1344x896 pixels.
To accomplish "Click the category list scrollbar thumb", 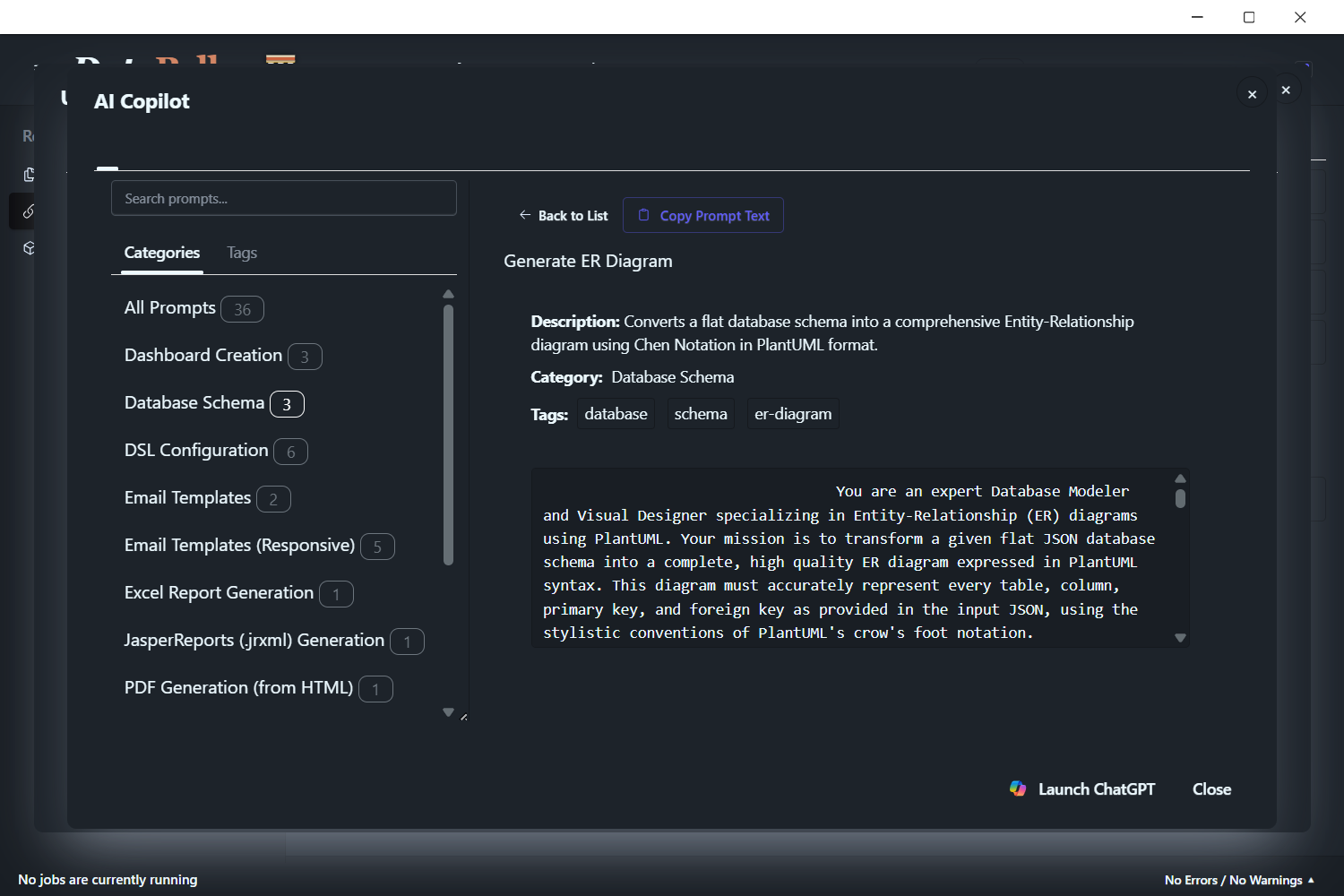I will tap(448, 435).
